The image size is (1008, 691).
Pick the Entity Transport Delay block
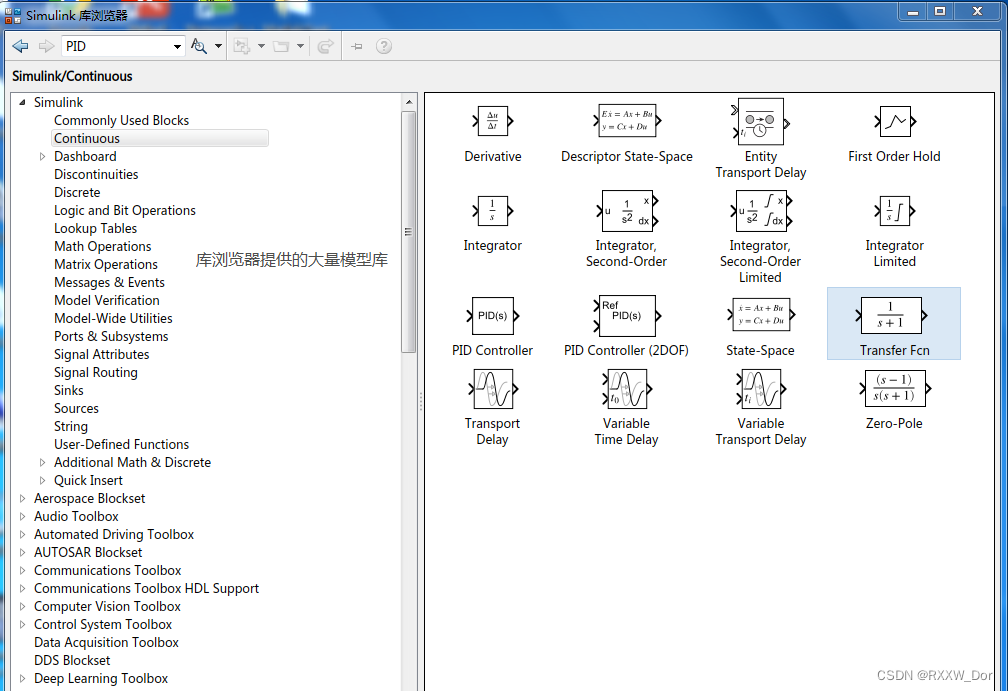(760, 121)
